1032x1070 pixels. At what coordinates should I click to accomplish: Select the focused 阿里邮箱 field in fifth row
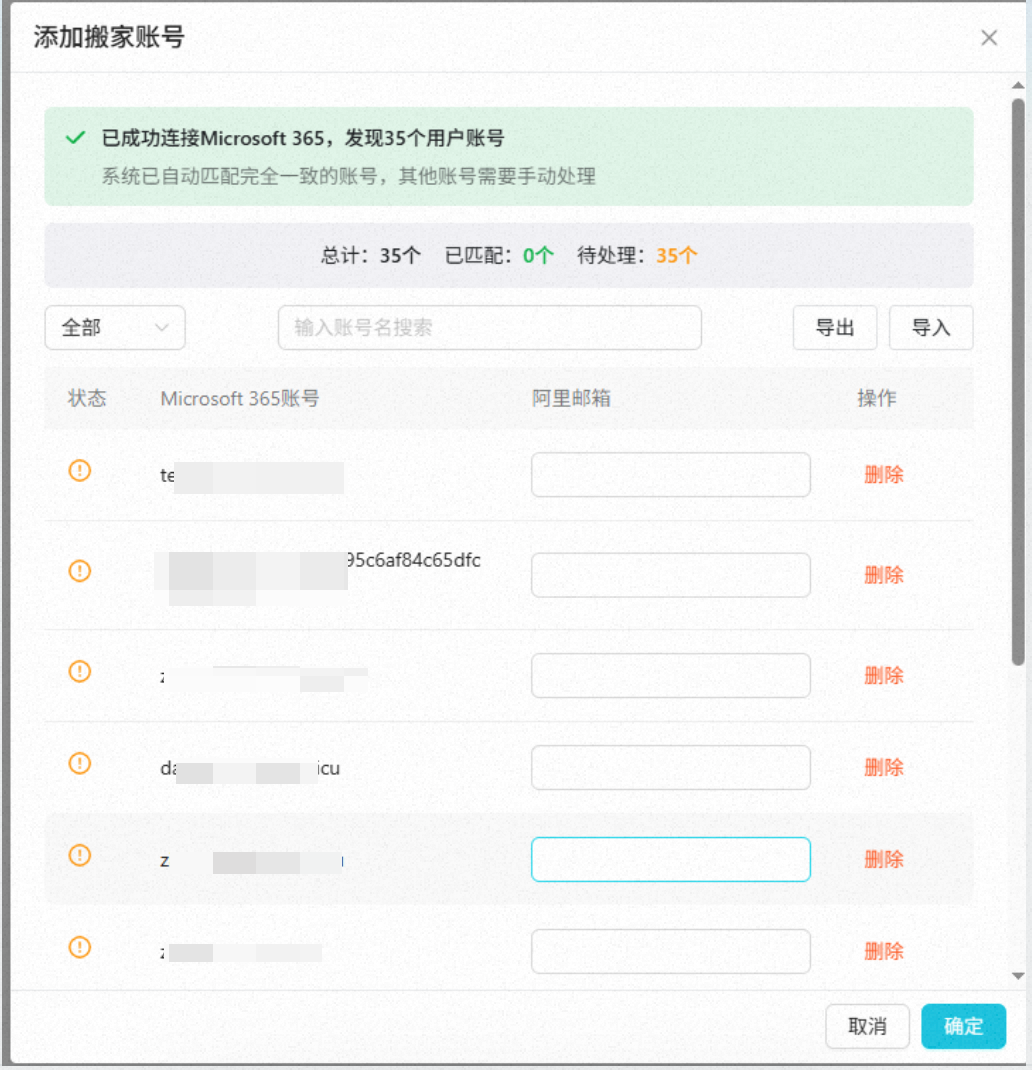pos(670,859)
